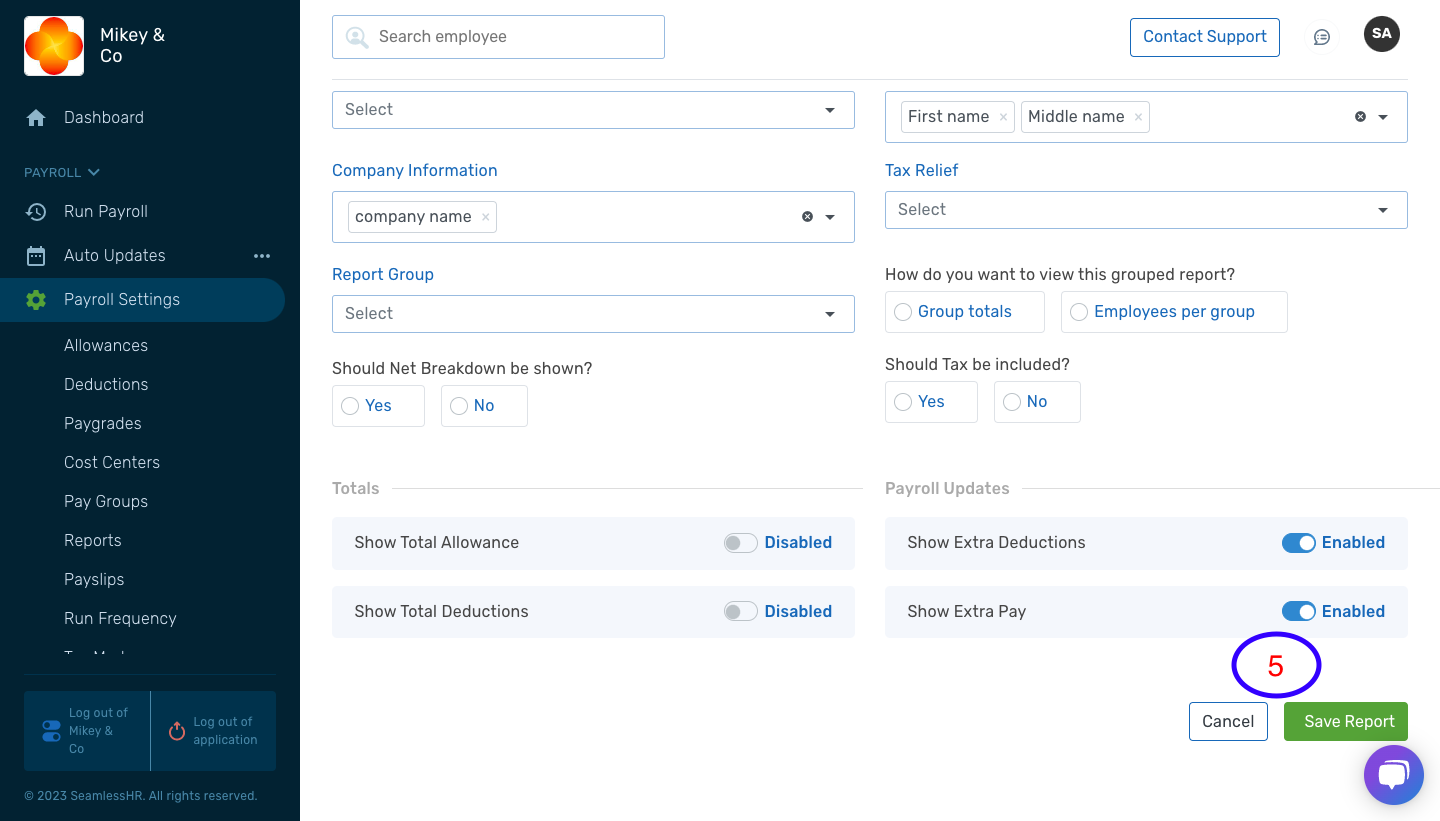Viewport: 1440px width, 821px height.
Task: Switch to the Deductions settings page
Action: (106, 384)
